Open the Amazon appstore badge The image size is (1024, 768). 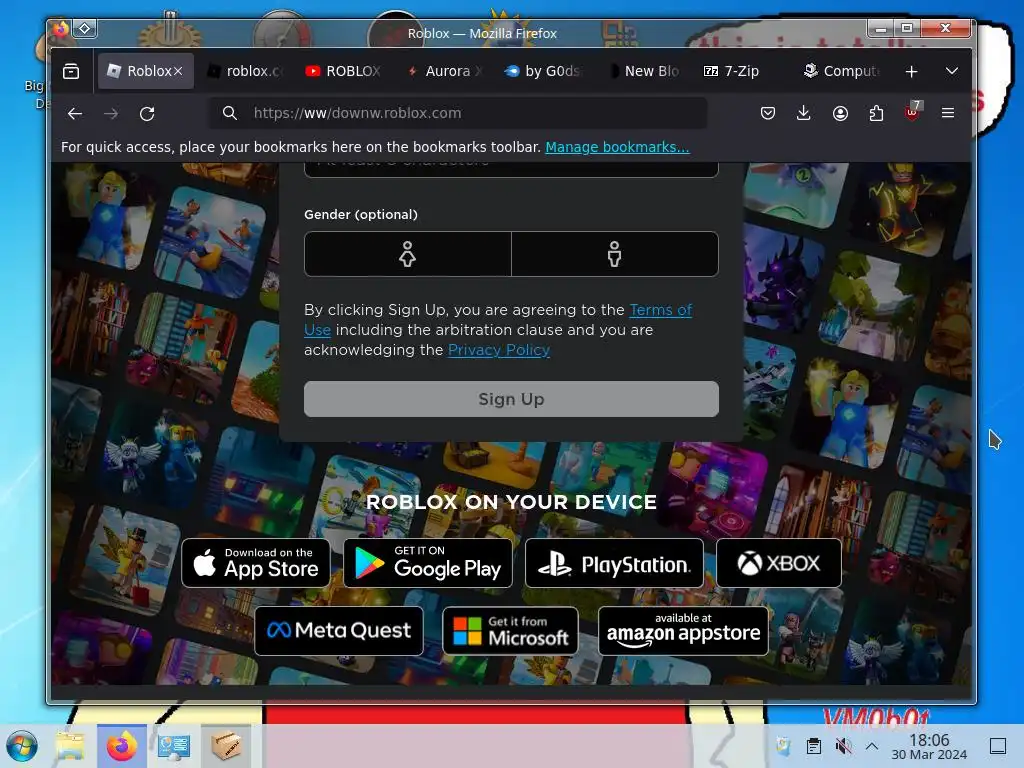[x=683, y=631]
